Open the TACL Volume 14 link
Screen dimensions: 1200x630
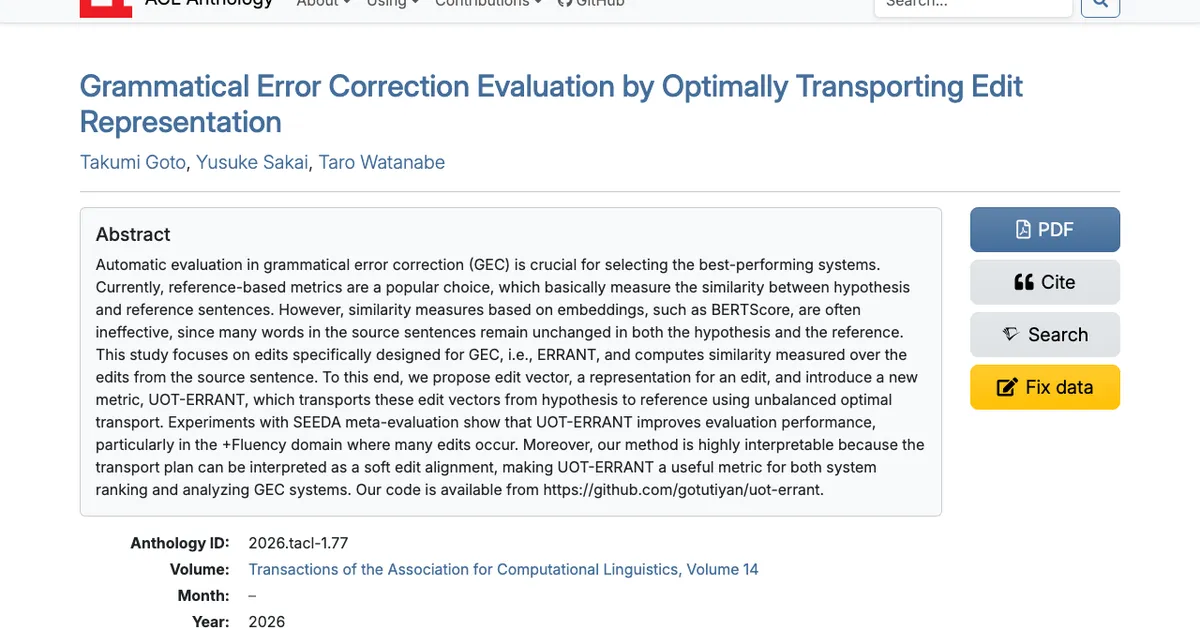coord(503,569)
